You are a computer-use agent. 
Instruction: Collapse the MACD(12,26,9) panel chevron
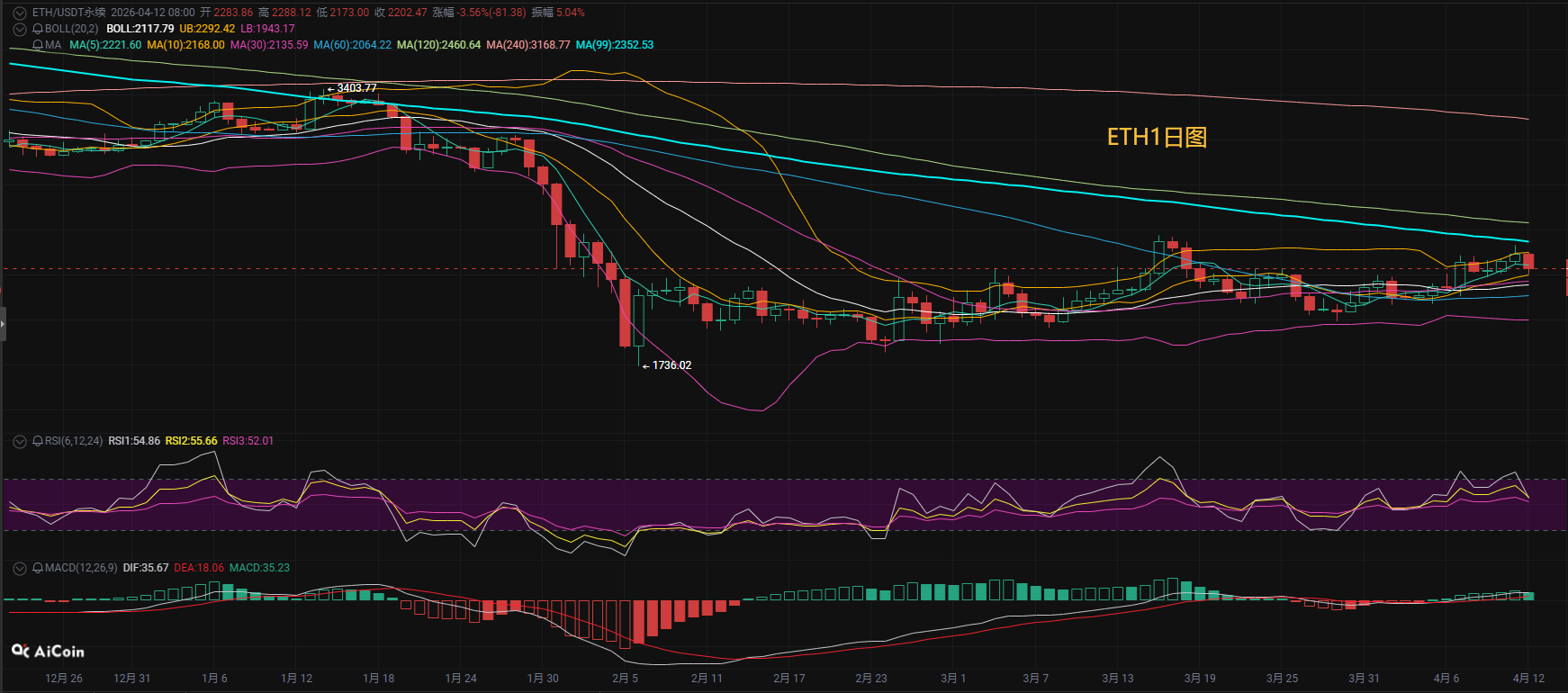[x=20, y=568]
